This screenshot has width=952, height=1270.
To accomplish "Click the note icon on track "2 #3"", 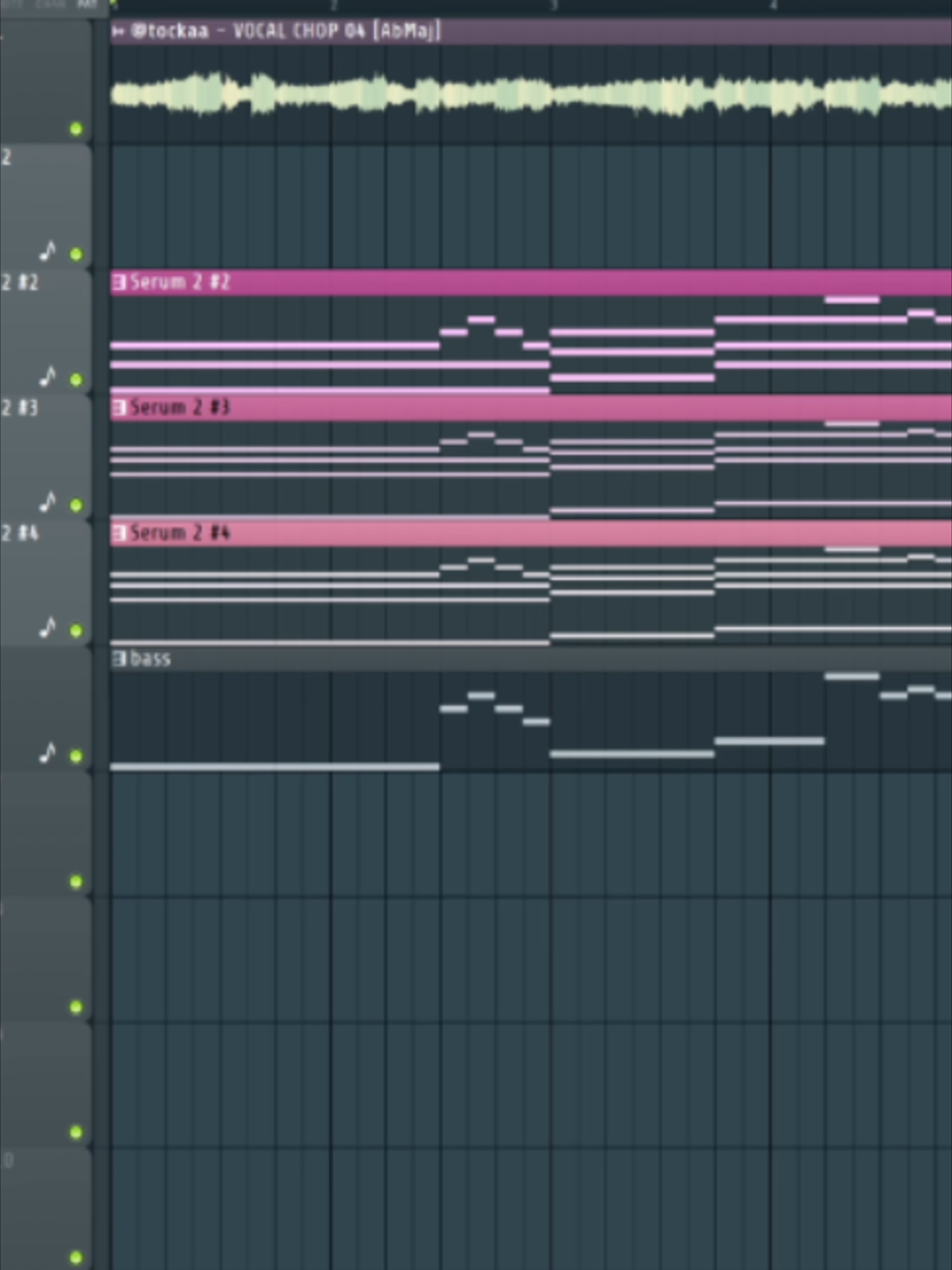I will [47, 502].
